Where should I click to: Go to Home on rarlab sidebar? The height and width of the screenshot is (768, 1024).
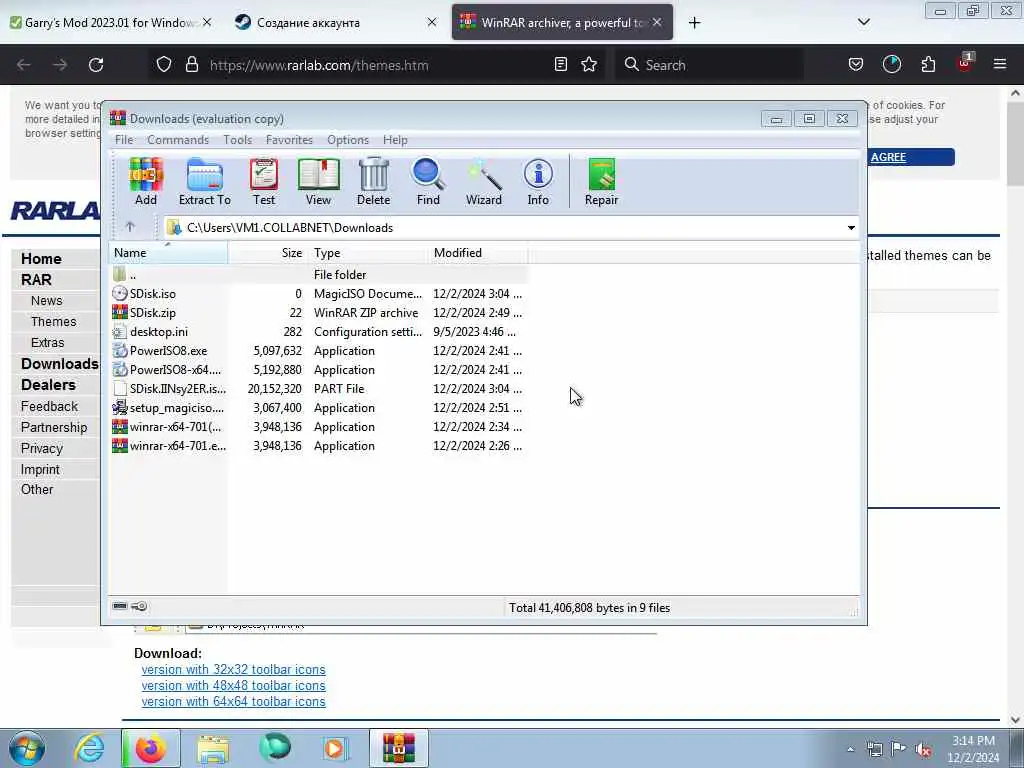coord(41,259)
